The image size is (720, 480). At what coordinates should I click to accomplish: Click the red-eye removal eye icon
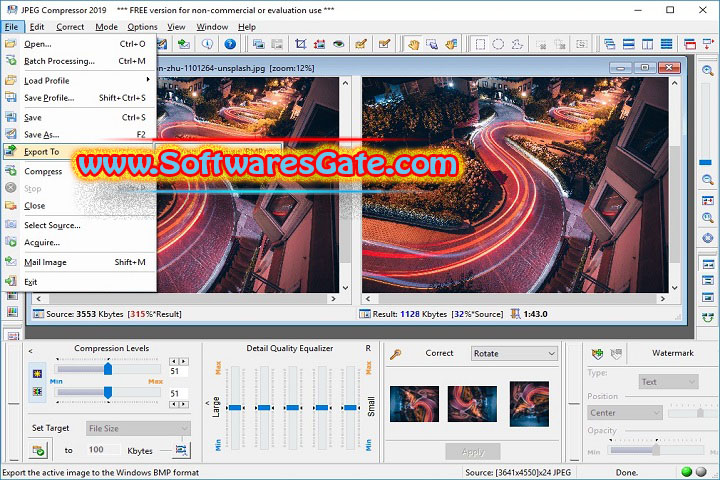(338, 44)
